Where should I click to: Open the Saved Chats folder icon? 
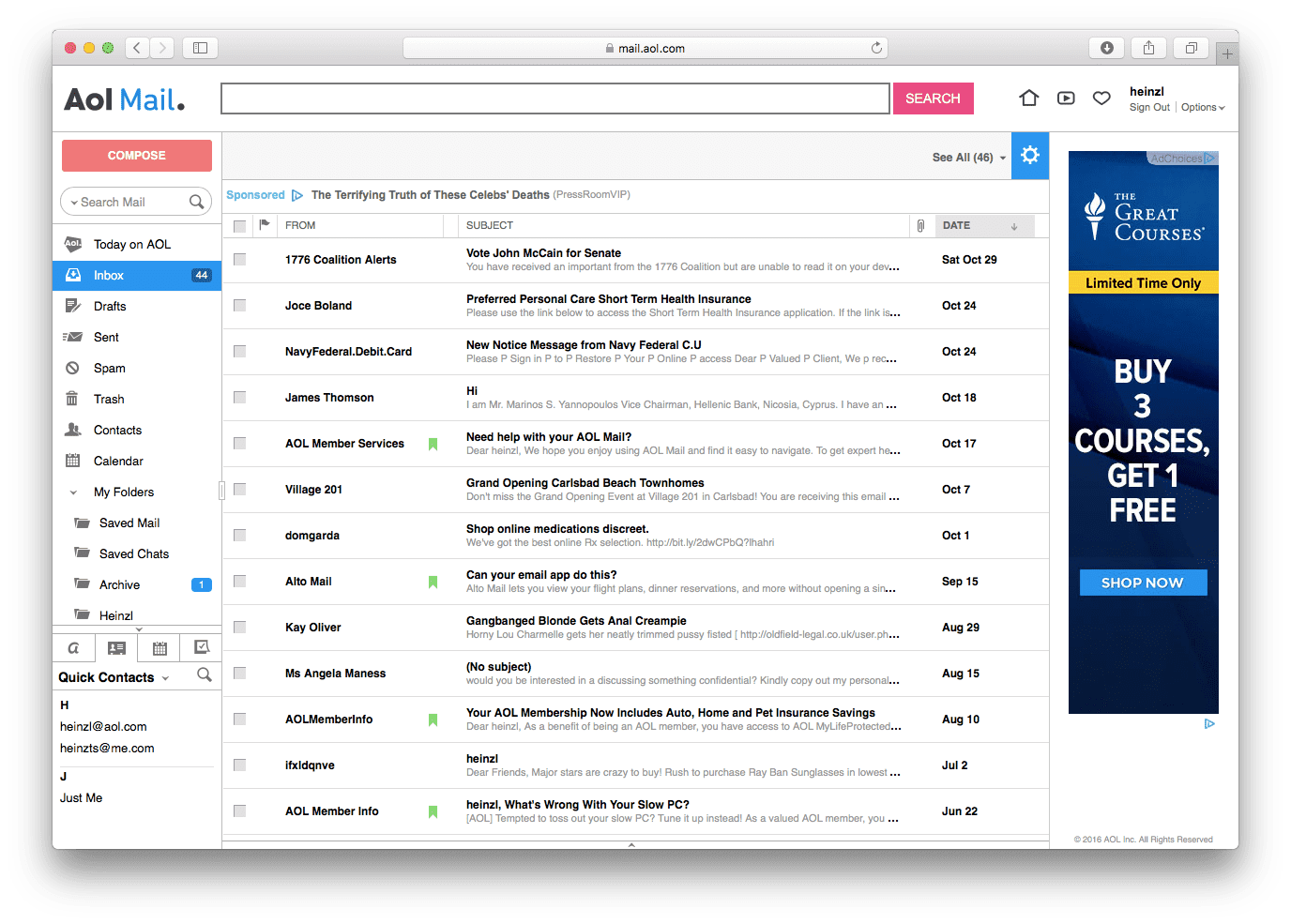83,553
